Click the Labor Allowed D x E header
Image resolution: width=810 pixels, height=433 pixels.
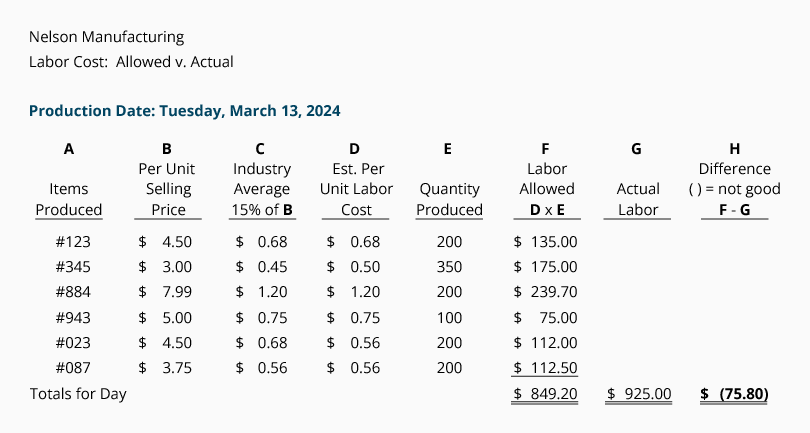click(x=547, y=189)
